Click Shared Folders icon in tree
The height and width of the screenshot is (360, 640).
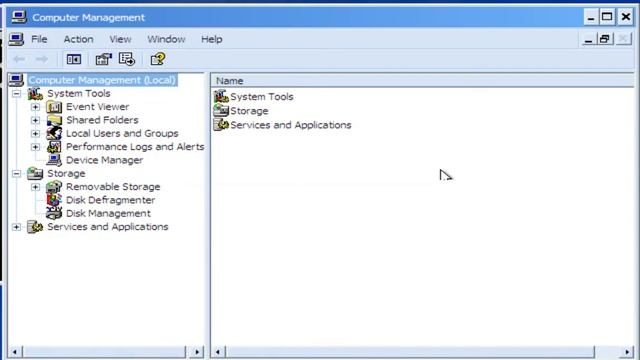tap(54, 120)
